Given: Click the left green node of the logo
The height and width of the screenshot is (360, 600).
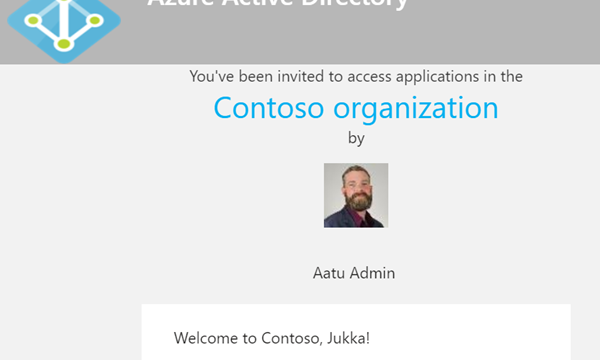Looking at the screenshot, I should [33, 20].
